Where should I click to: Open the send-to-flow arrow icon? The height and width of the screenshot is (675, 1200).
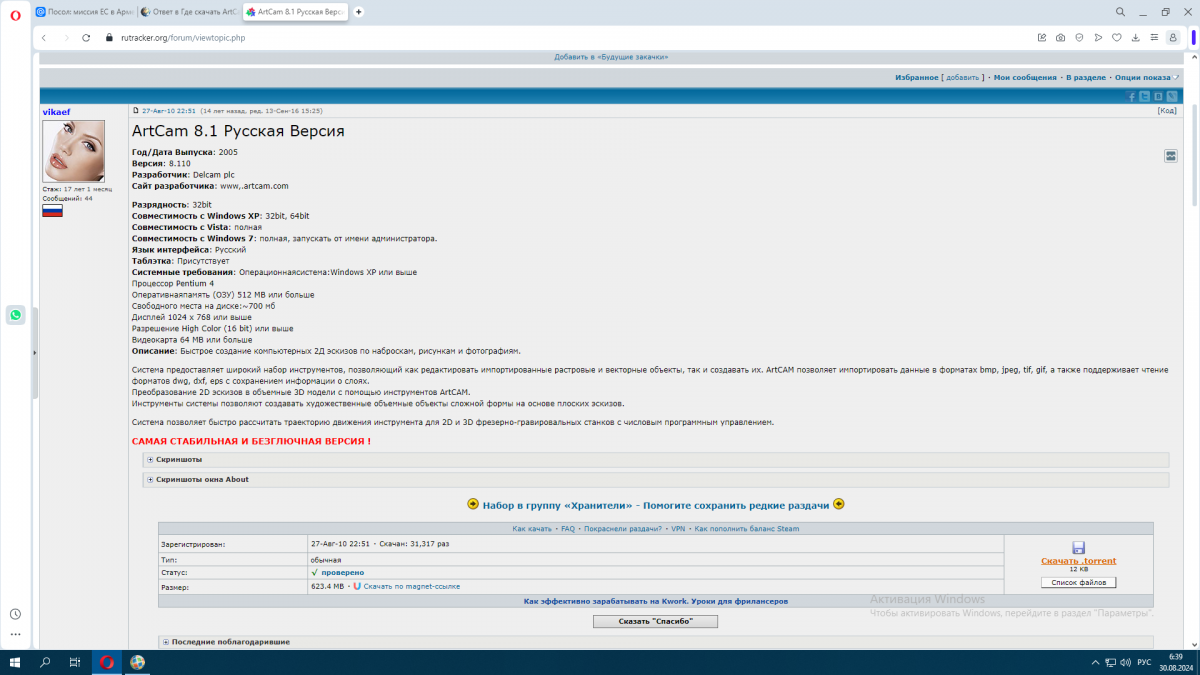pyautogui.click(x=1098, y=38)
